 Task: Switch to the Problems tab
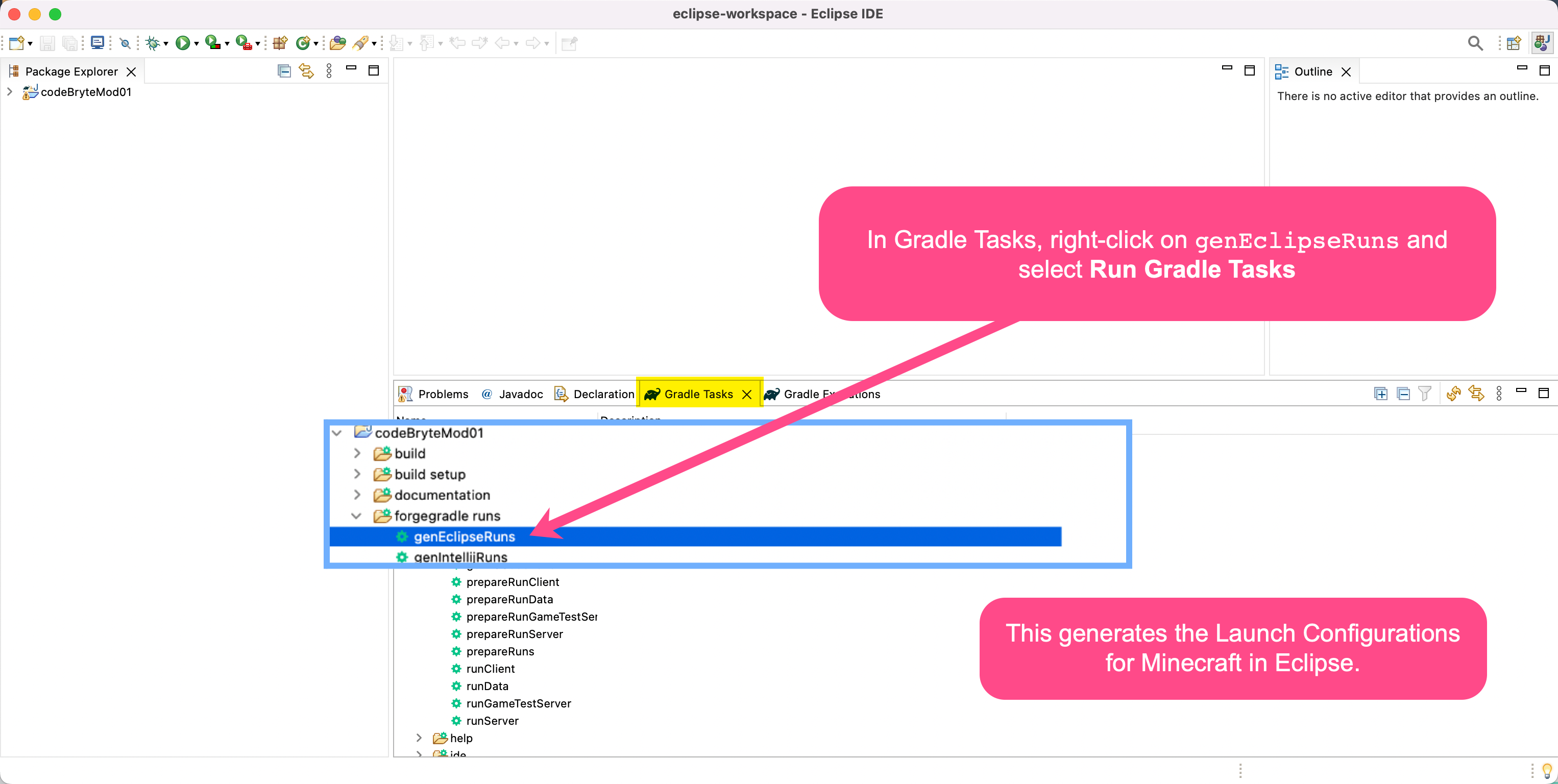442,395
